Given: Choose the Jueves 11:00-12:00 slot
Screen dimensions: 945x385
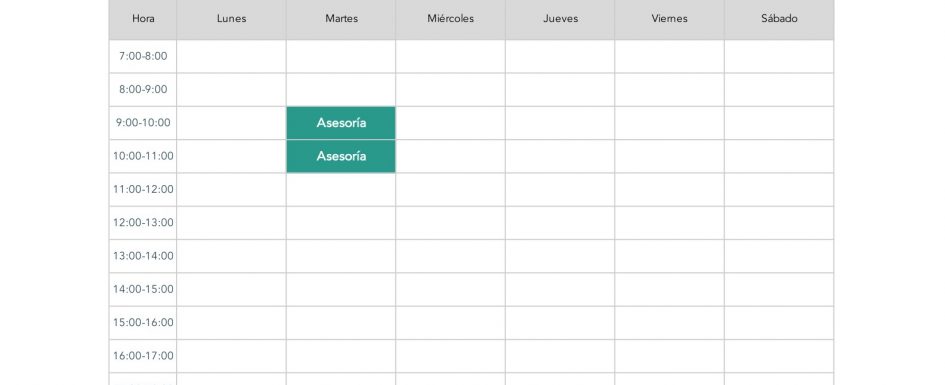Looking at the screenshot, I should 560,190.
